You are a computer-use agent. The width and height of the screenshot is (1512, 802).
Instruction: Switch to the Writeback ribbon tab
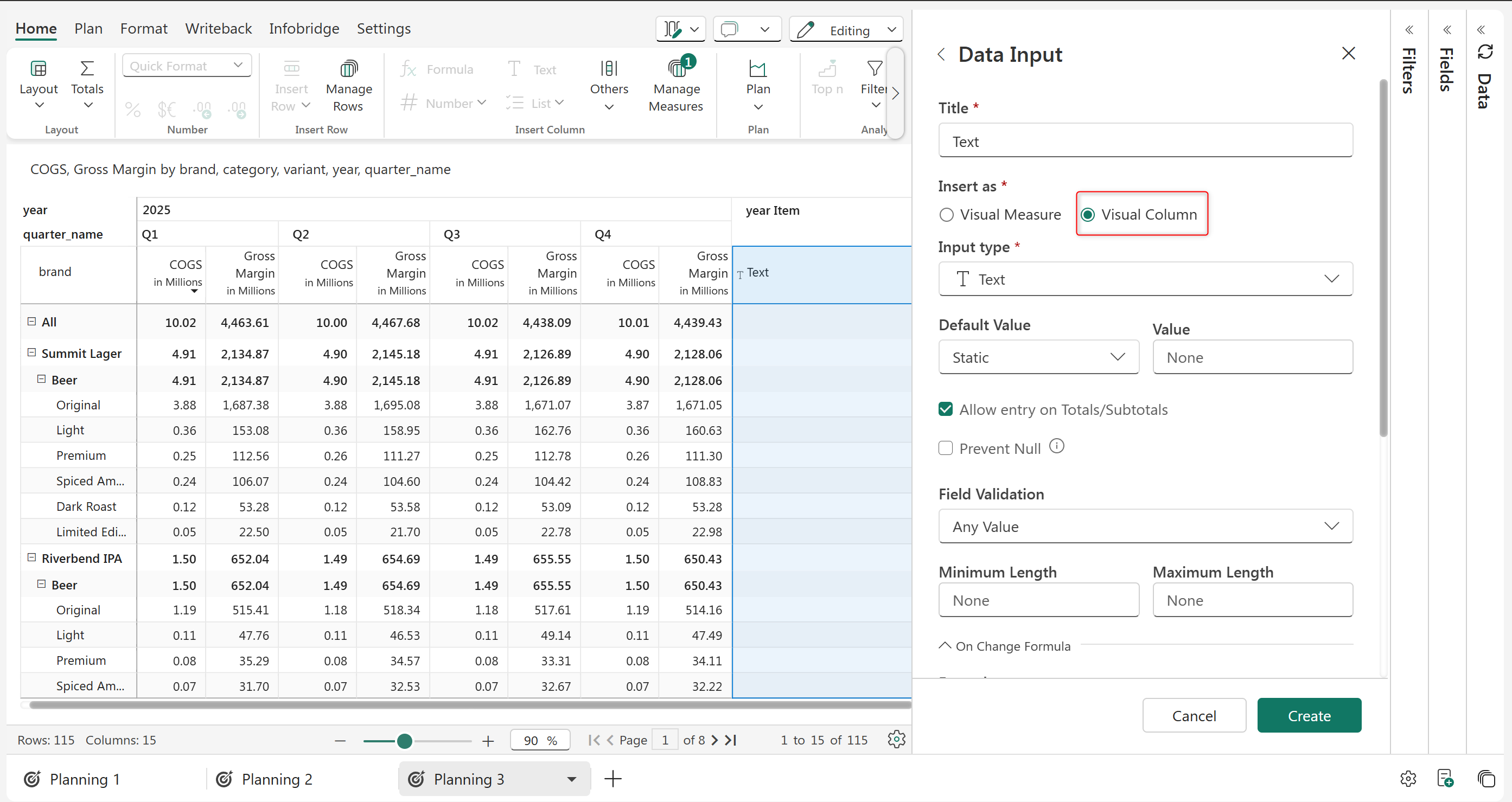(x=218, y=28)
